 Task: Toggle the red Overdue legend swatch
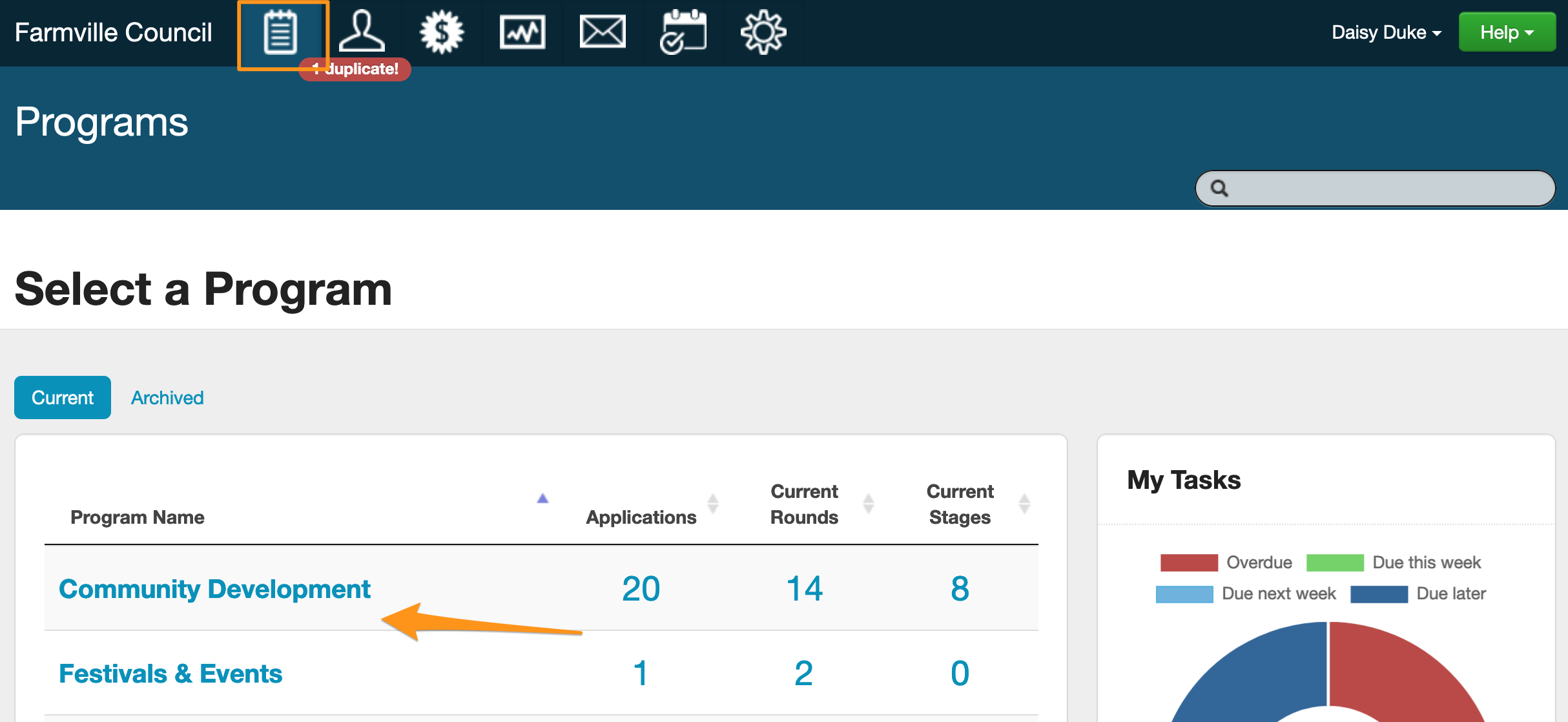click(1189, 562)
